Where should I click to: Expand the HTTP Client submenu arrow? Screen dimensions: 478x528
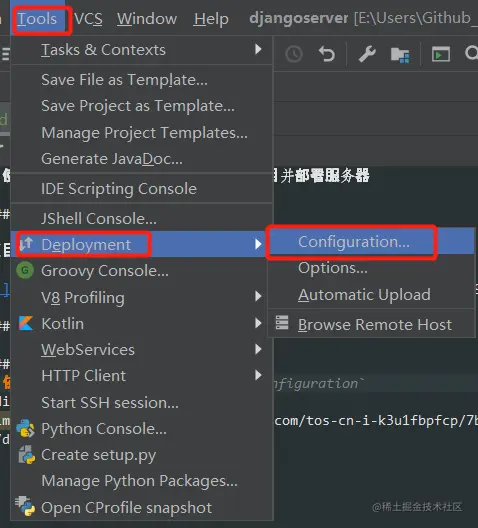point(258,375)
